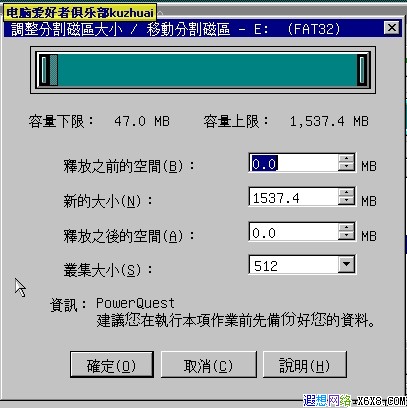The width and height of the screenshot is (407, 408).
Task: Decrease the new size value
Action: (346, 201)
